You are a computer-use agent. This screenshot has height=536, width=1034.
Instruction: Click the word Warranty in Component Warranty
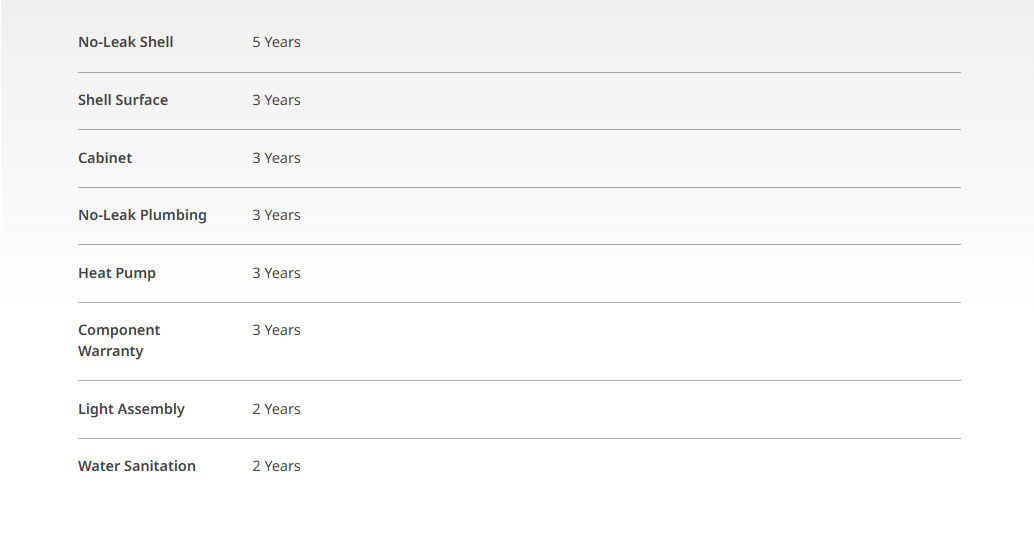(x=110, y=351)
